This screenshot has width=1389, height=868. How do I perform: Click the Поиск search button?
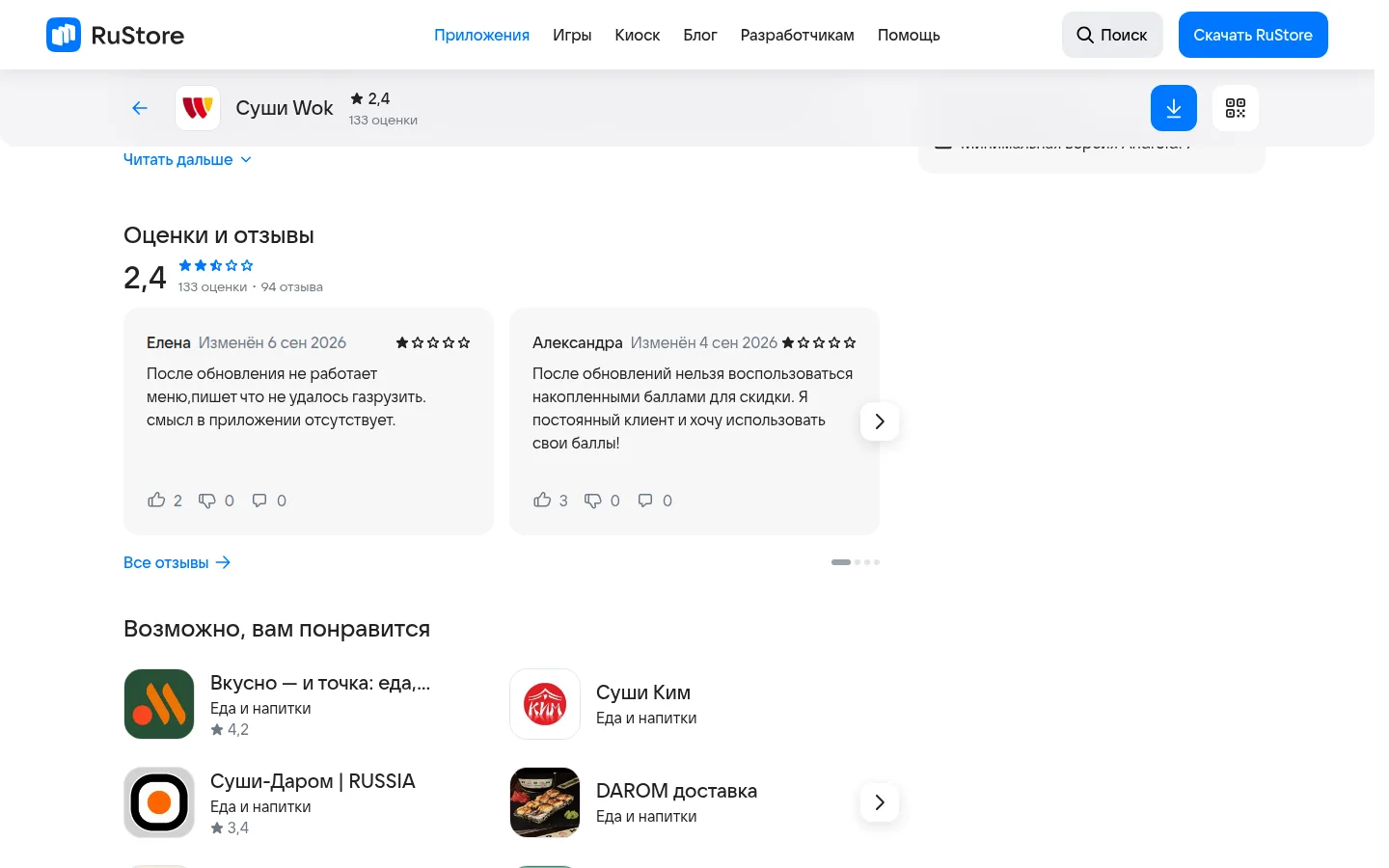pyautogui.click(x=1112, y=35)
